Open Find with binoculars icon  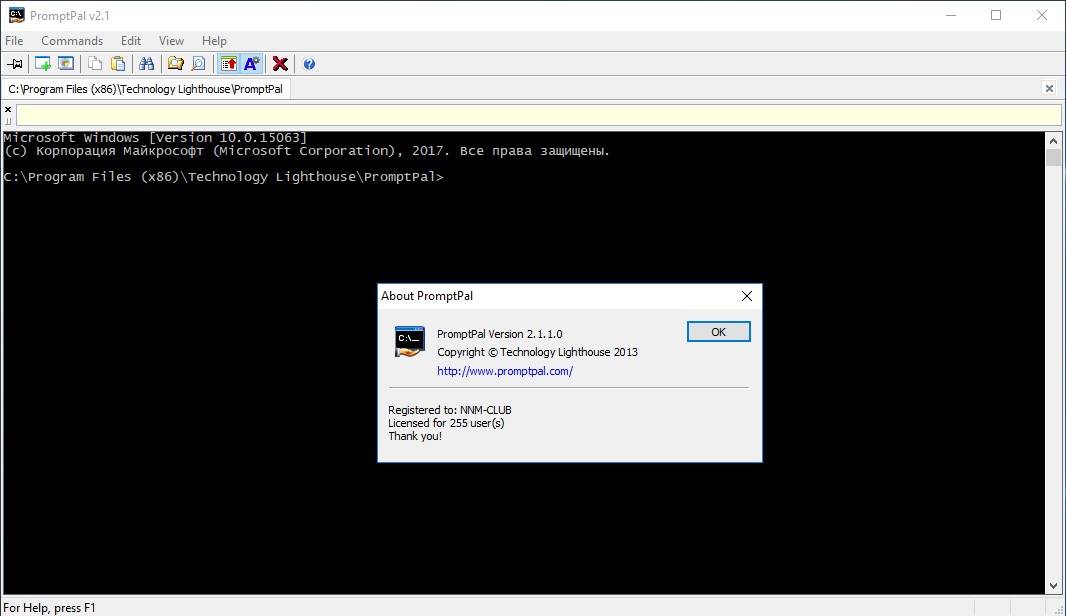146,64
